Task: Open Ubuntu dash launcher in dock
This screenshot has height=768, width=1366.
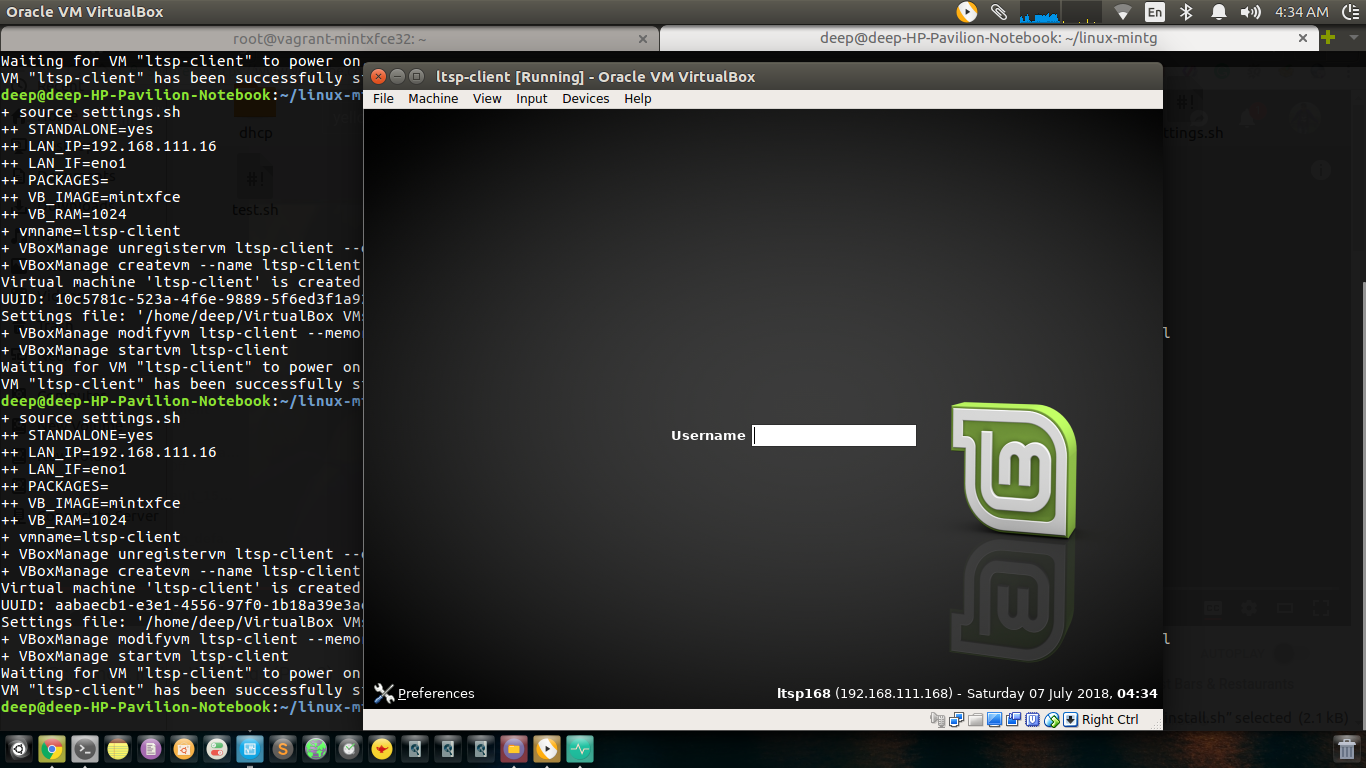Action: pyautogui.click(x=19, y=749)
